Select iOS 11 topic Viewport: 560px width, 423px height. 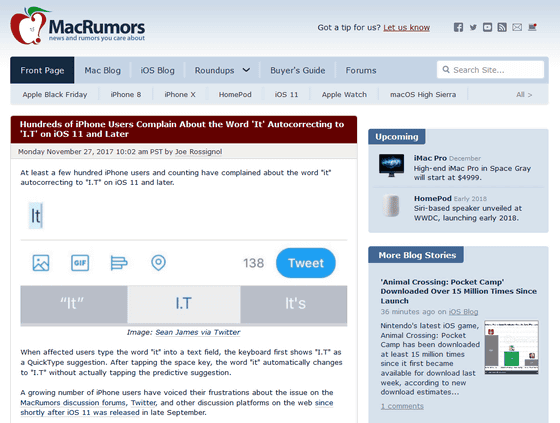click(x=286, y=95)
